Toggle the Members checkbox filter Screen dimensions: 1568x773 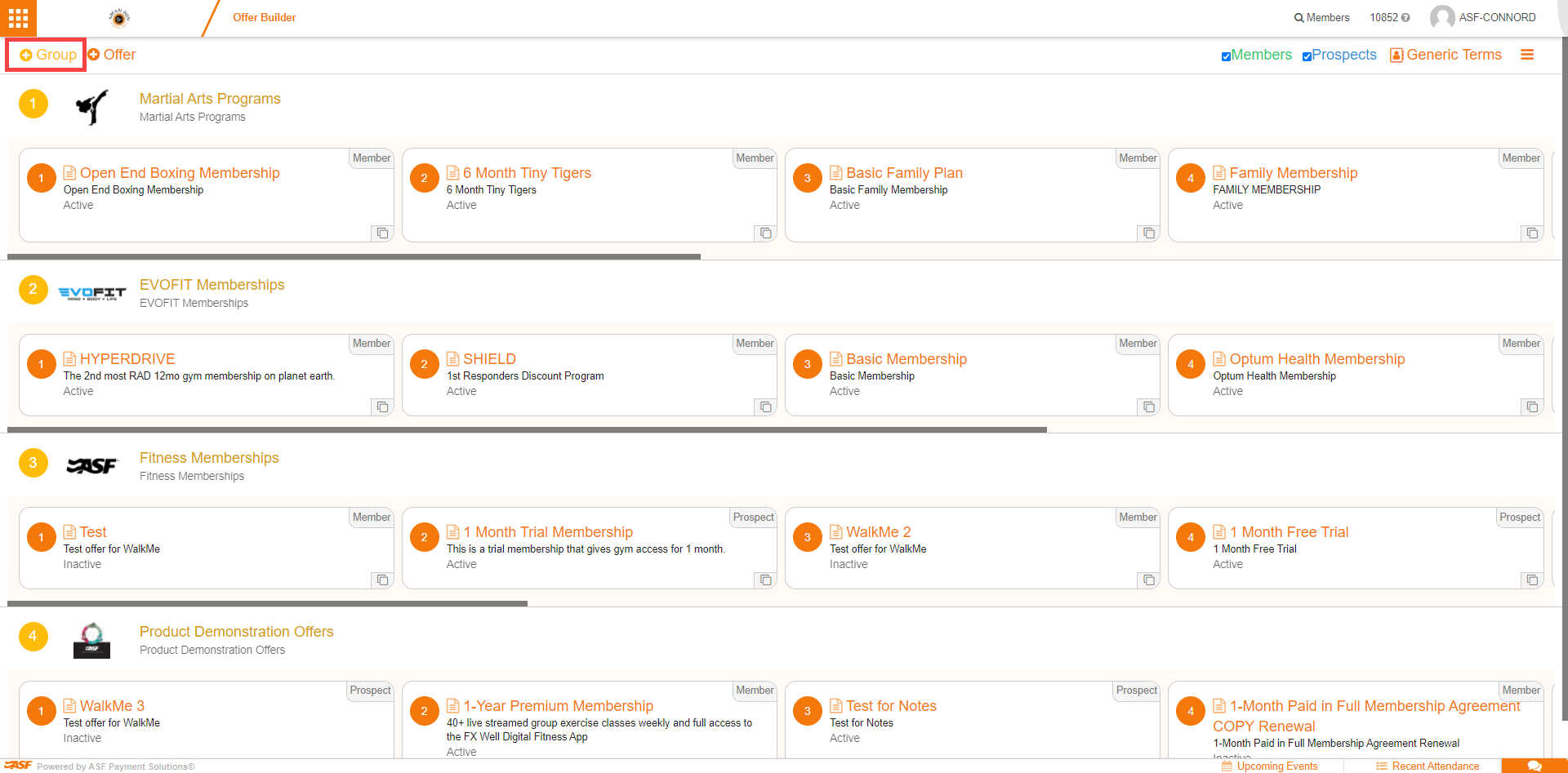(x=1226, y=56)
